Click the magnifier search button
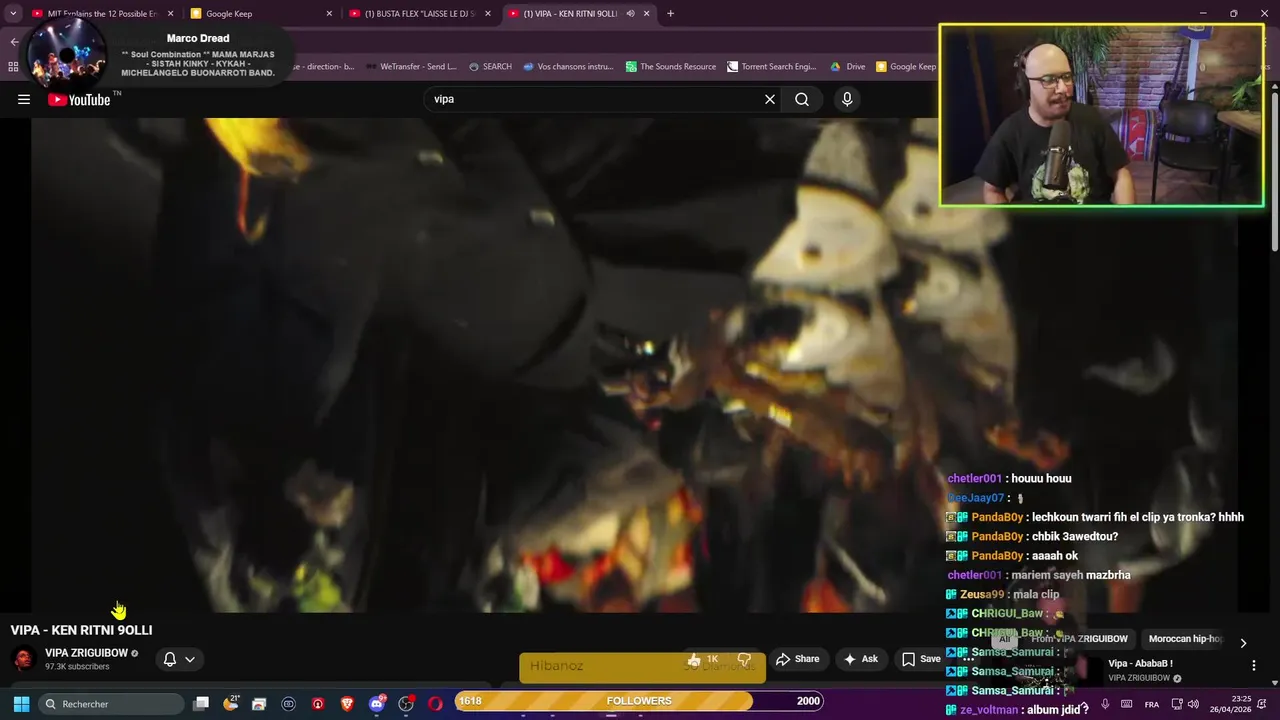Image resolution: width=1280 pixels, height=720 pixels. (802, 99)
